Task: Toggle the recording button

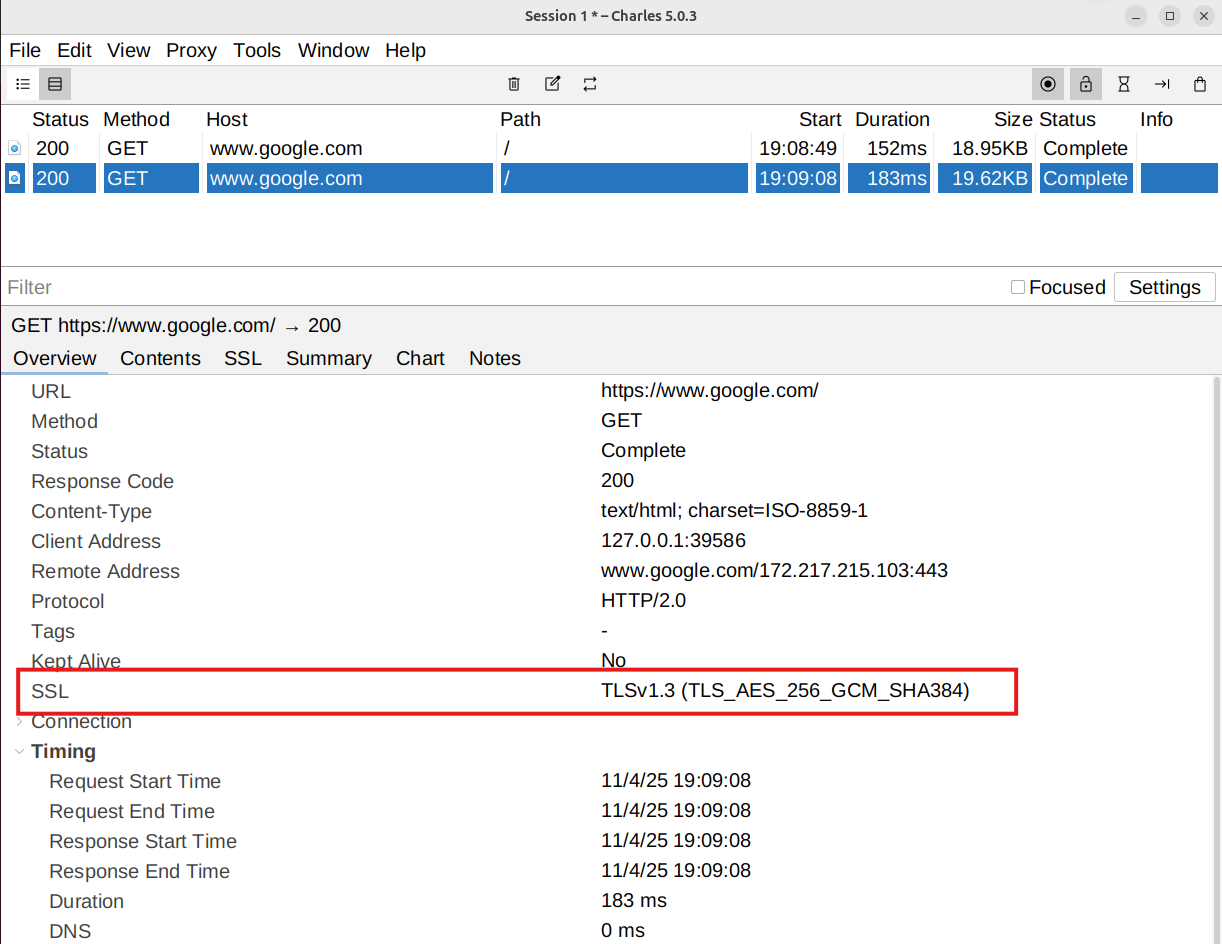Action: [x=1048, y=84]
